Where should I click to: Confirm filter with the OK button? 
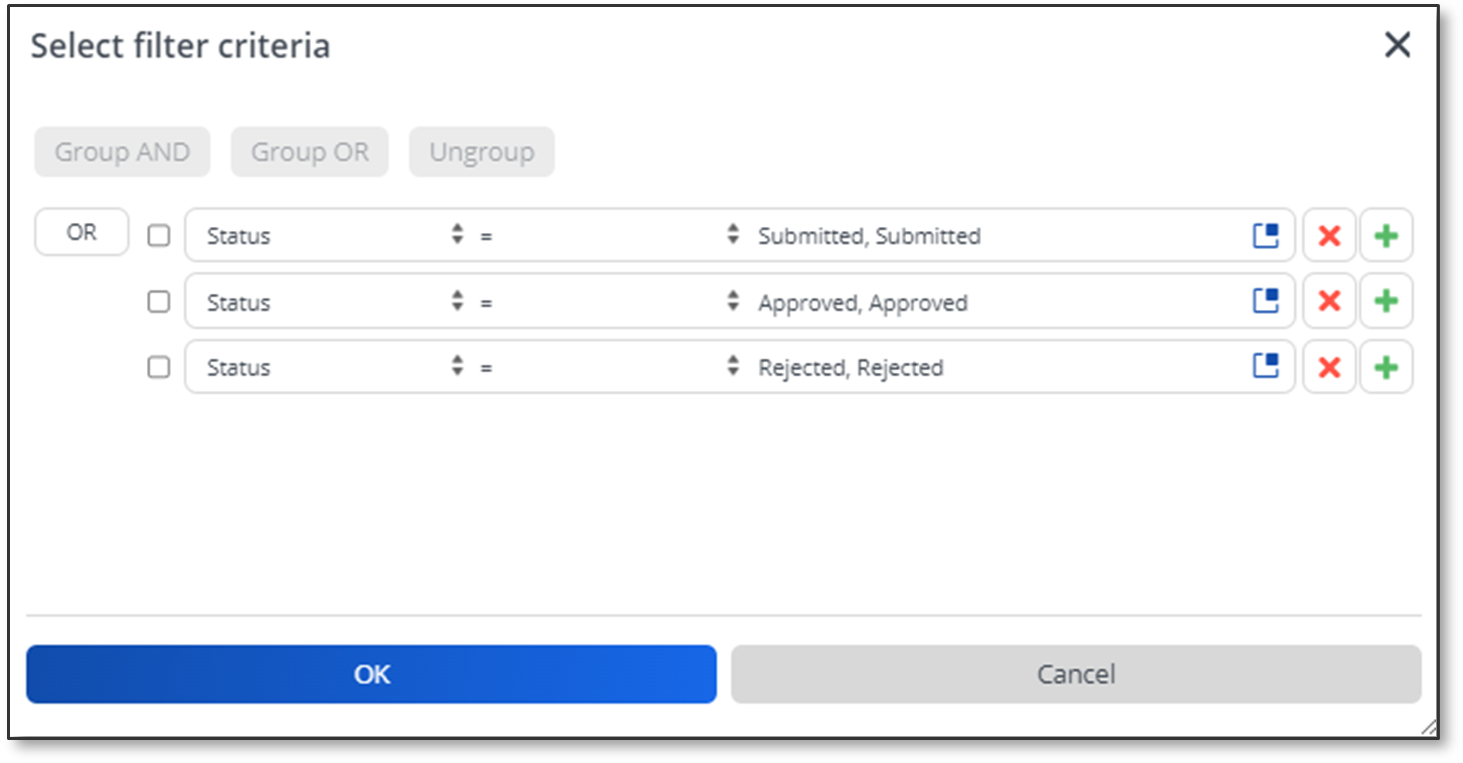click(371, 674)
